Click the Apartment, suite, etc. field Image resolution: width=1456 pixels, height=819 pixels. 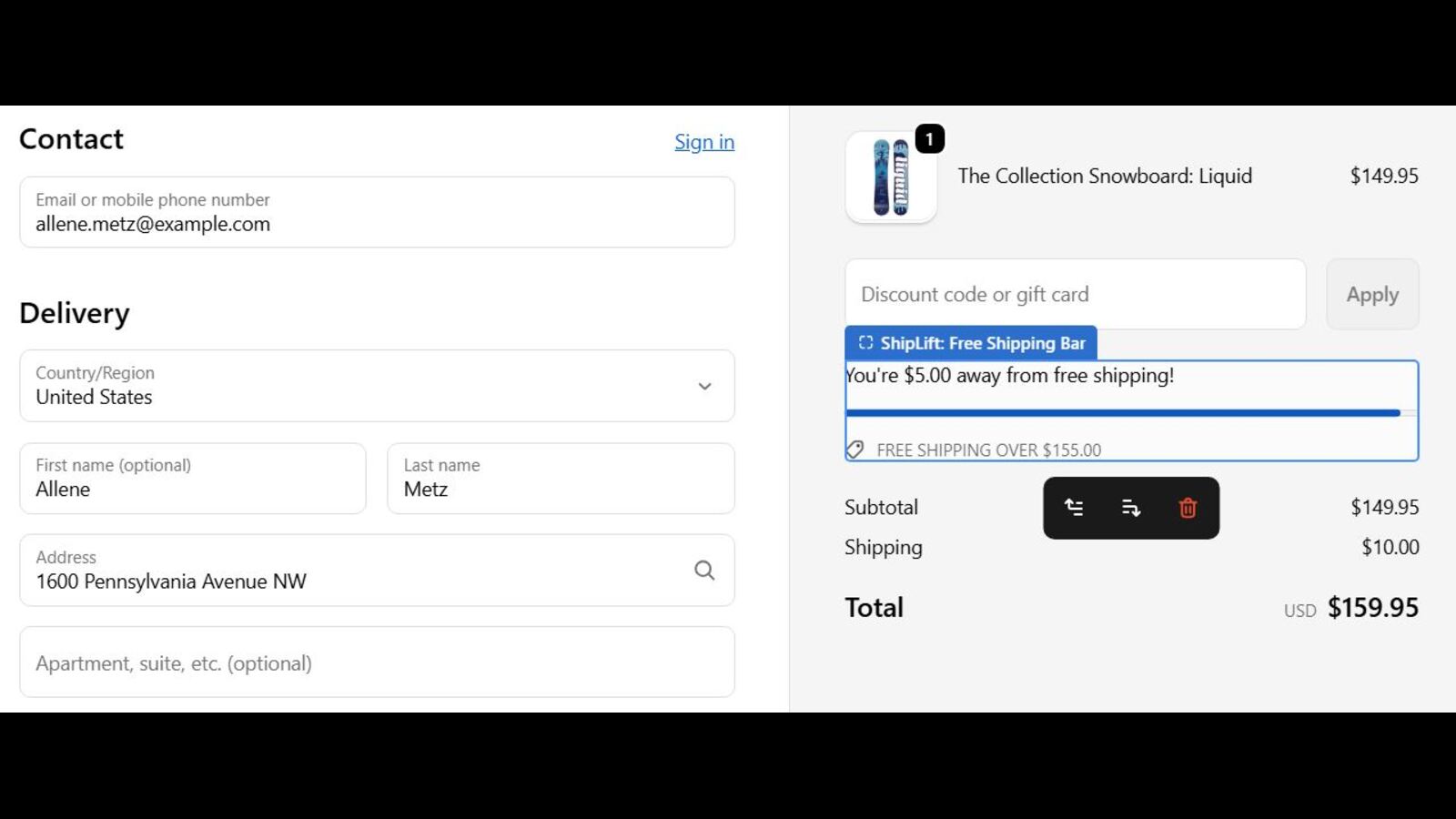pyautogui.click(x=377, y=662)
